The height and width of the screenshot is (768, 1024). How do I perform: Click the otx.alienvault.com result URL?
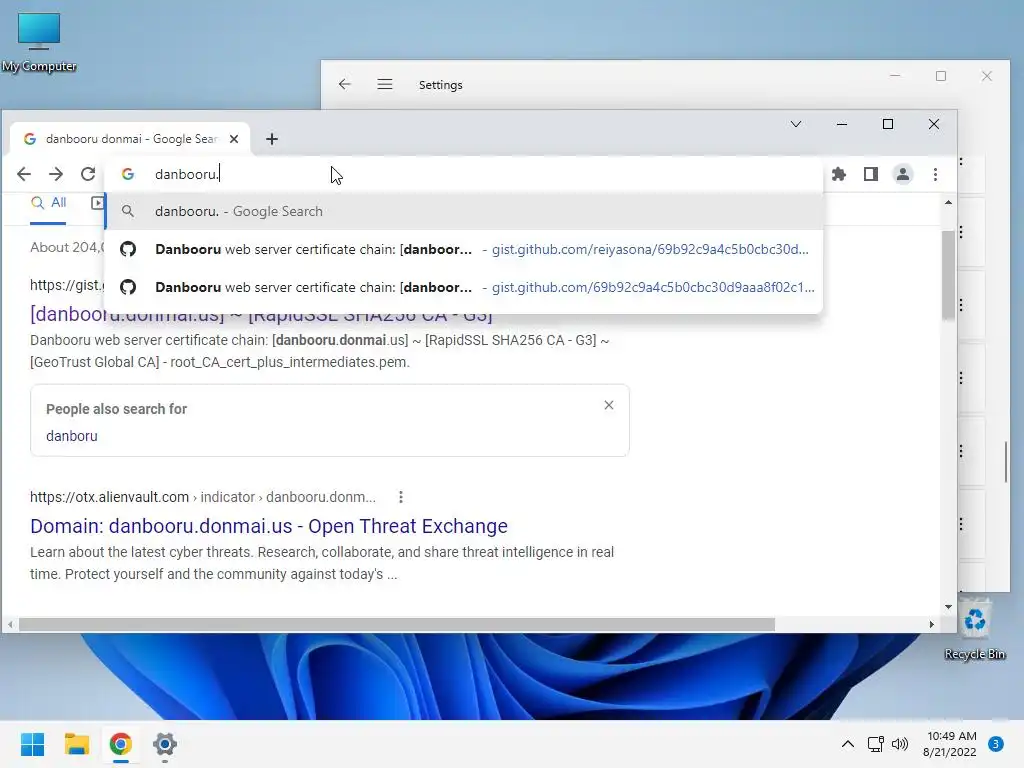pyautogui.click(x=202, y=498)
